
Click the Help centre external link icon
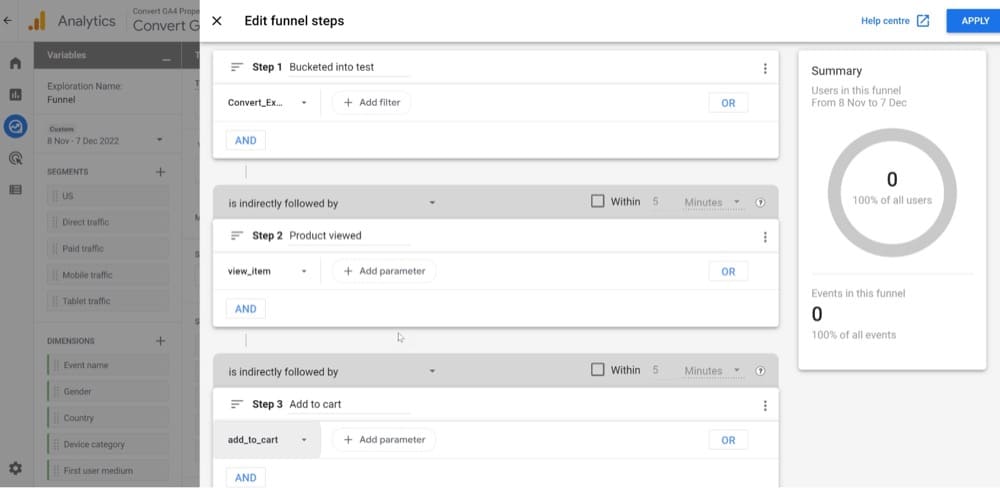[923, 21]
